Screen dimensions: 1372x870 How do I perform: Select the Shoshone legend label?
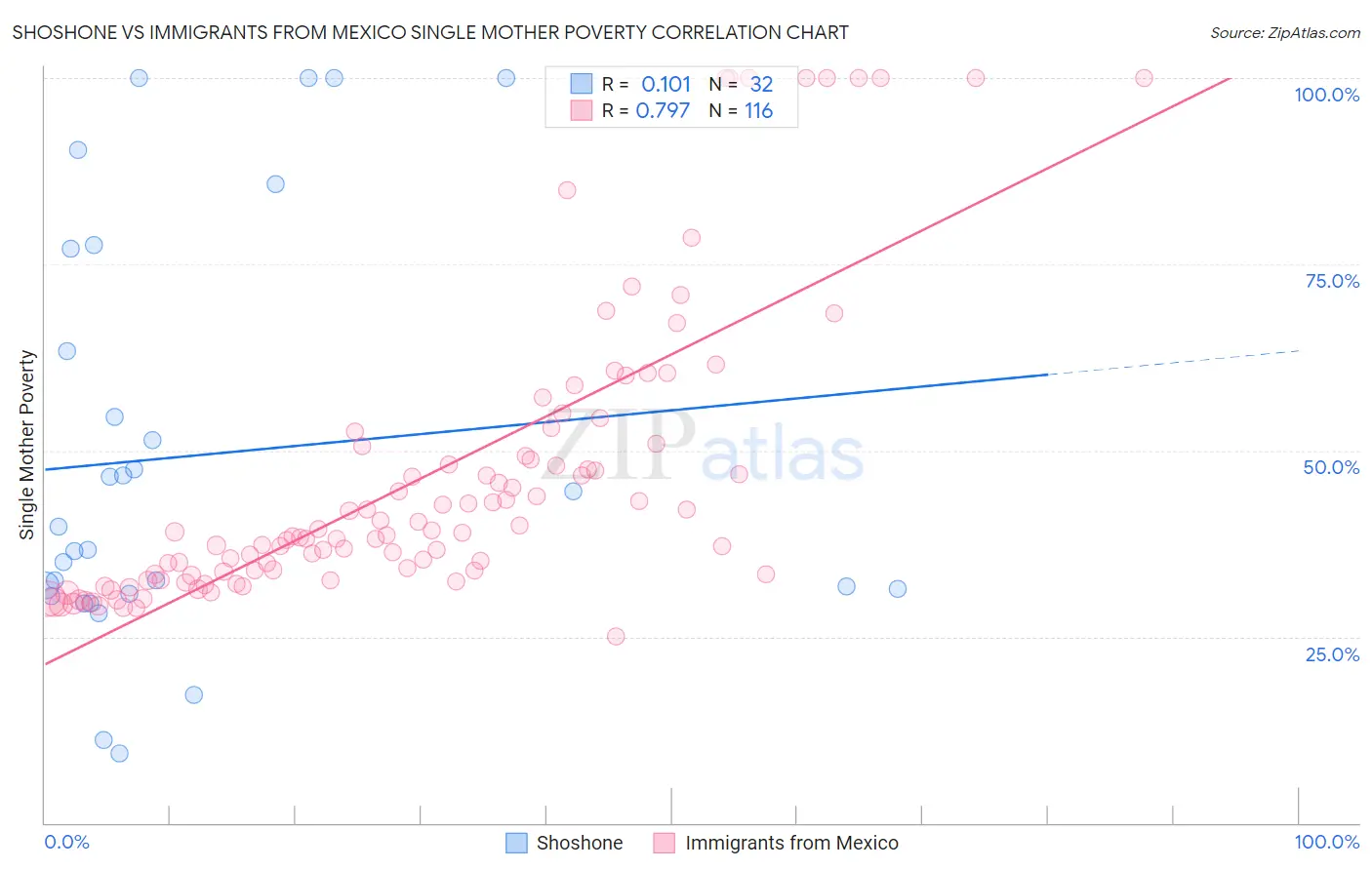[580, 843]
